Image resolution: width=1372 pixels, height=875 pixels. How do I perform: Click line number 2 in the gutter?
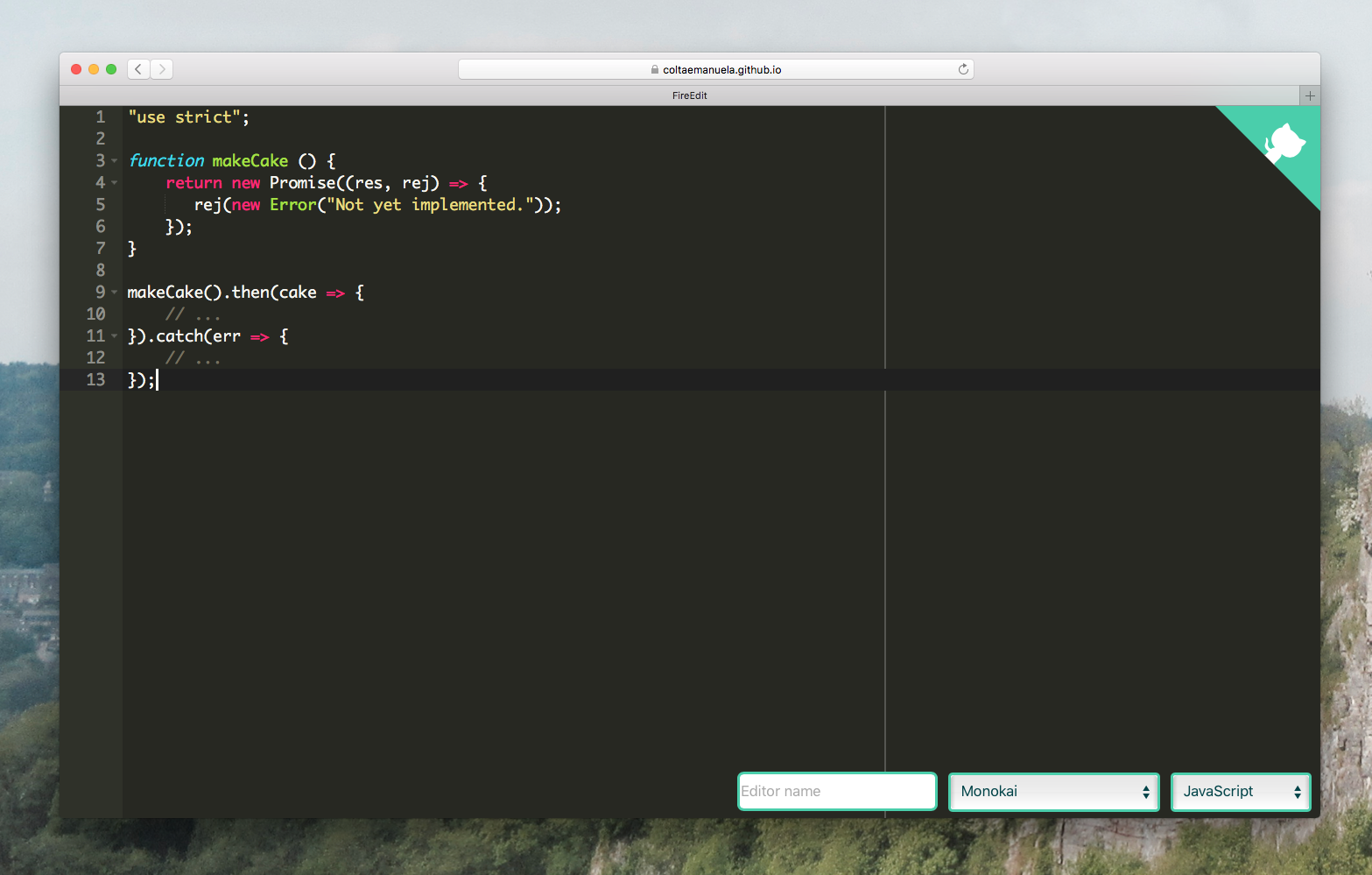click(x=100, y=139)
